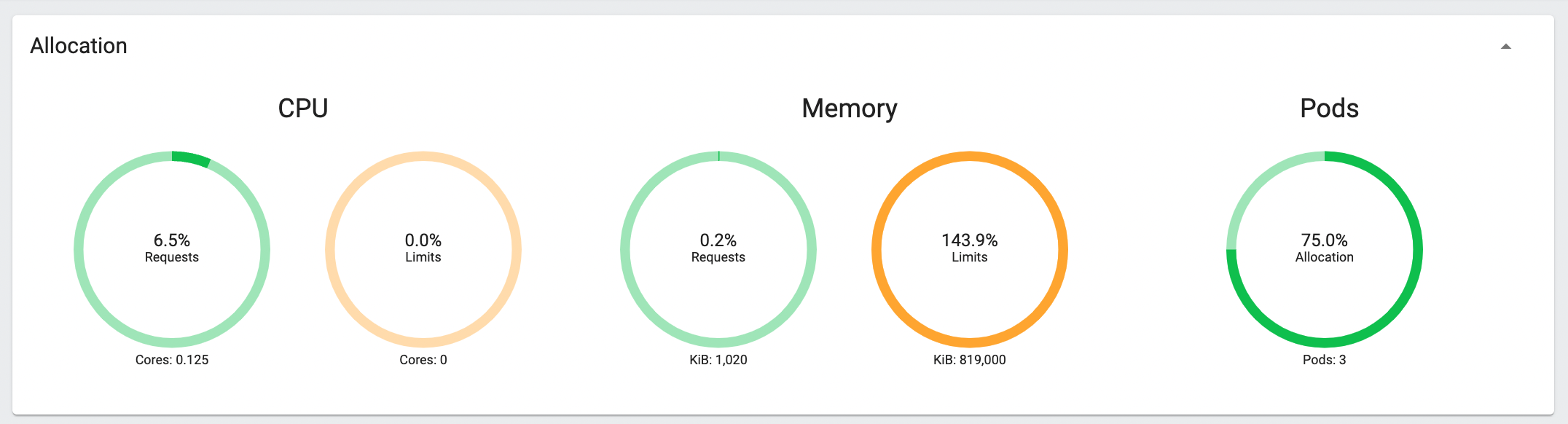
Task: Click the 0.0% Limits center text
Action: pyautogui.click(x=423, y=248)
